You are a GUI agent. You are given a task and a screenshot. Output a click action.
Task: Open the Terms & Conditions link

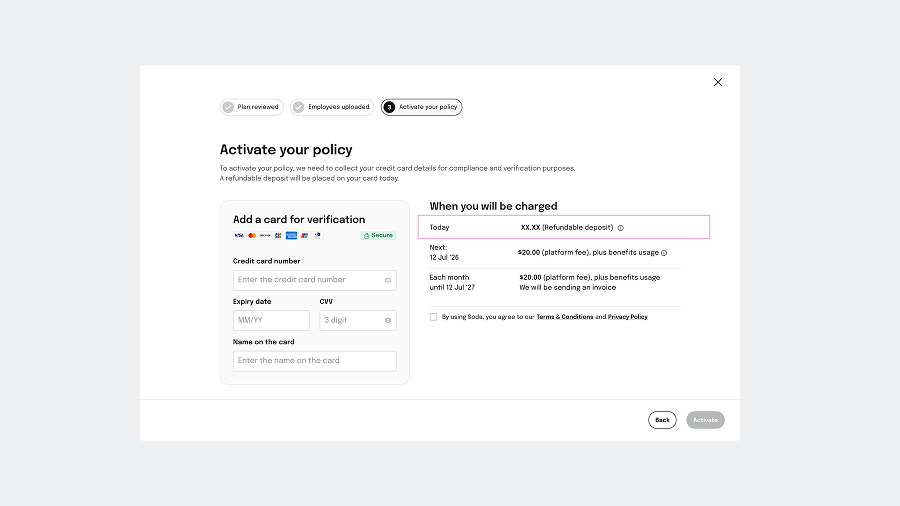pyautogui.click(x=564, y=317)
